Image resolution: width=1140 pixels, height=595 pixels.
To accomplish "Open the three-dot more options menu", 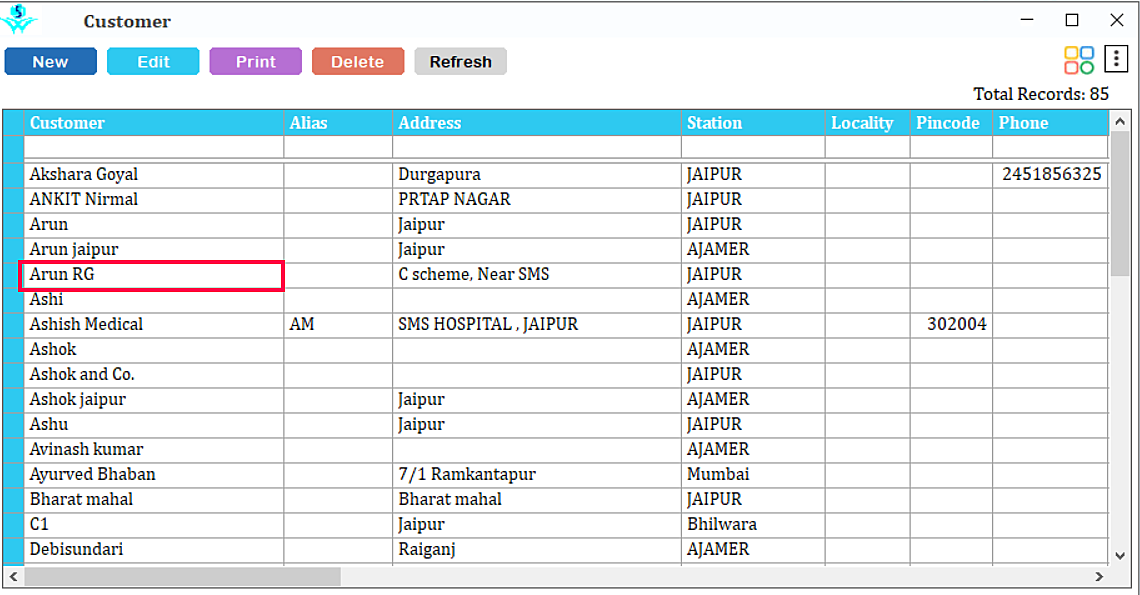I will 1116,59.
